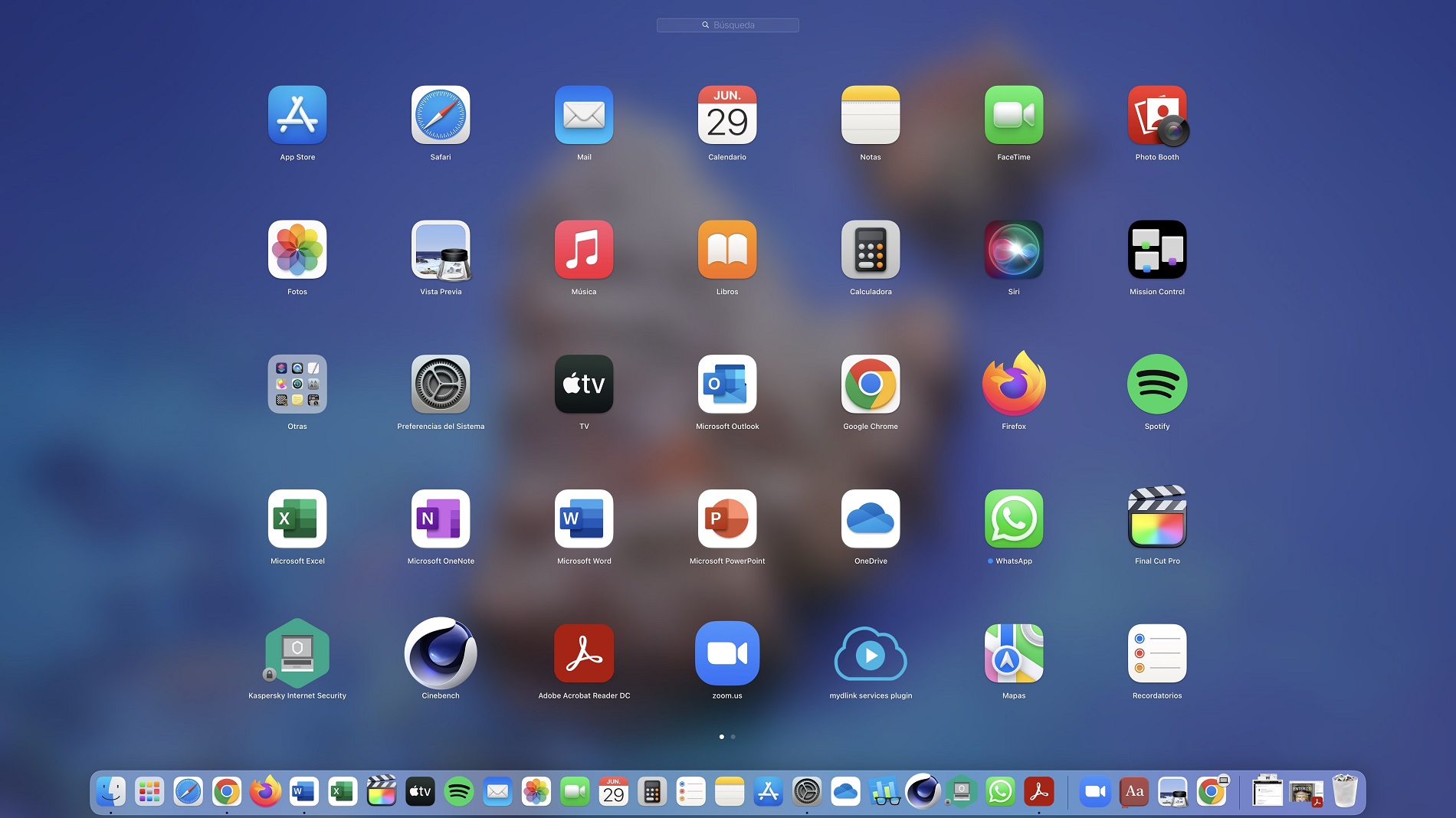Launch Spotify from the Launchpad grid
Screen dimensions: 1456x818
(1157, 384)
